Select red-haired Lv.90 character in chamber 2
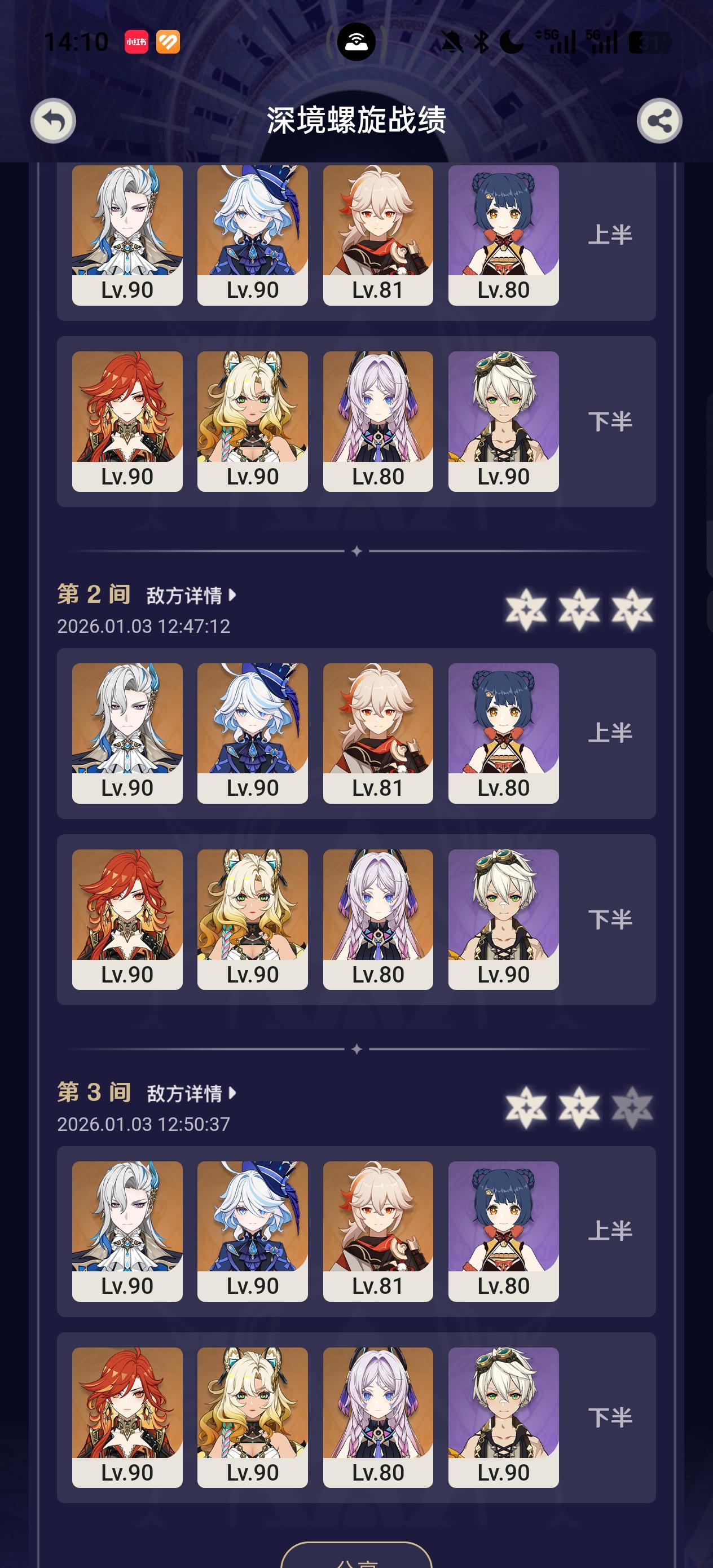 (x=127, y=920)
